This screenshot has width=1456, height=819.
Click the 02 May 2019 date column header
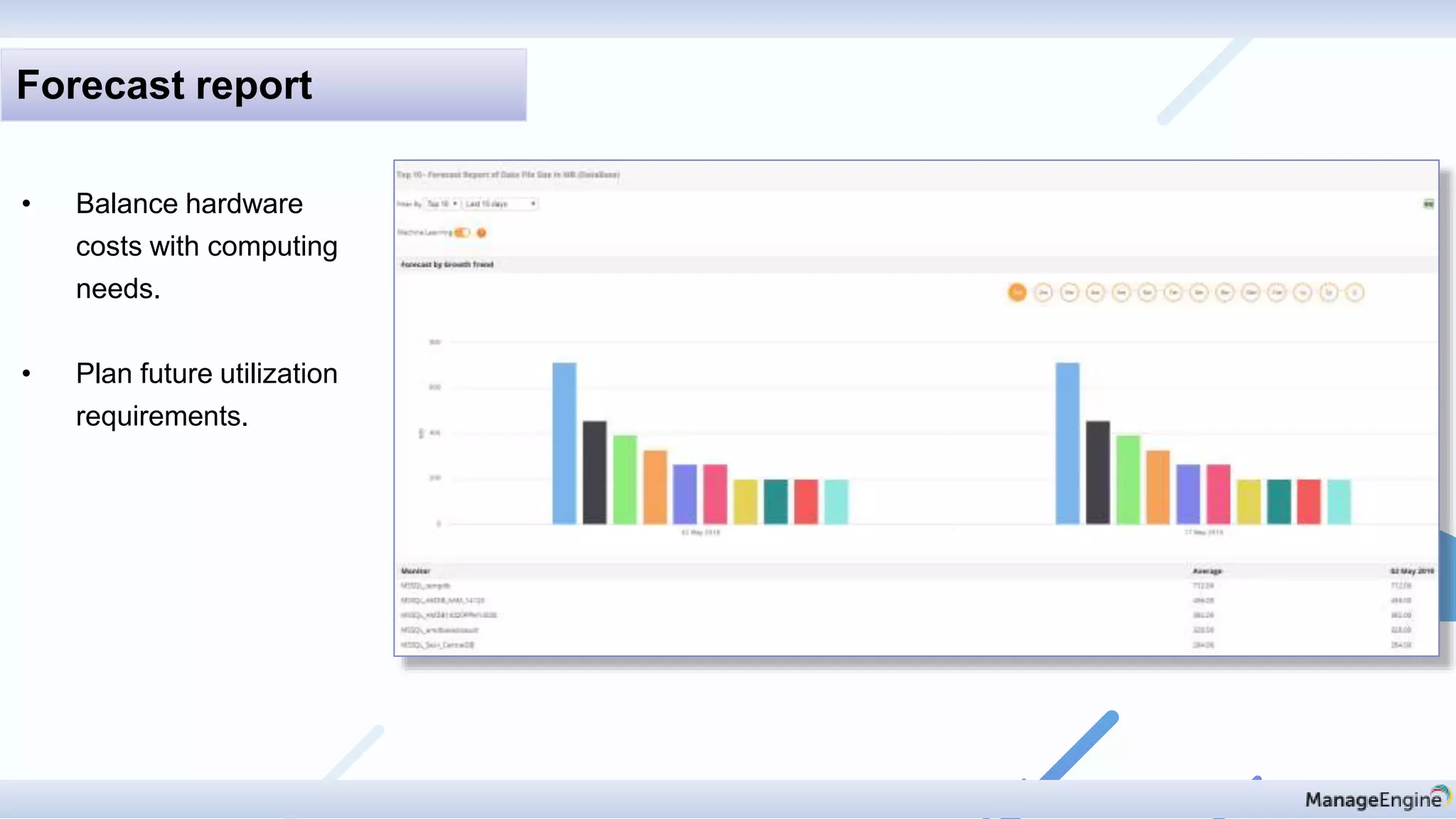click(x=1411, y=571)
